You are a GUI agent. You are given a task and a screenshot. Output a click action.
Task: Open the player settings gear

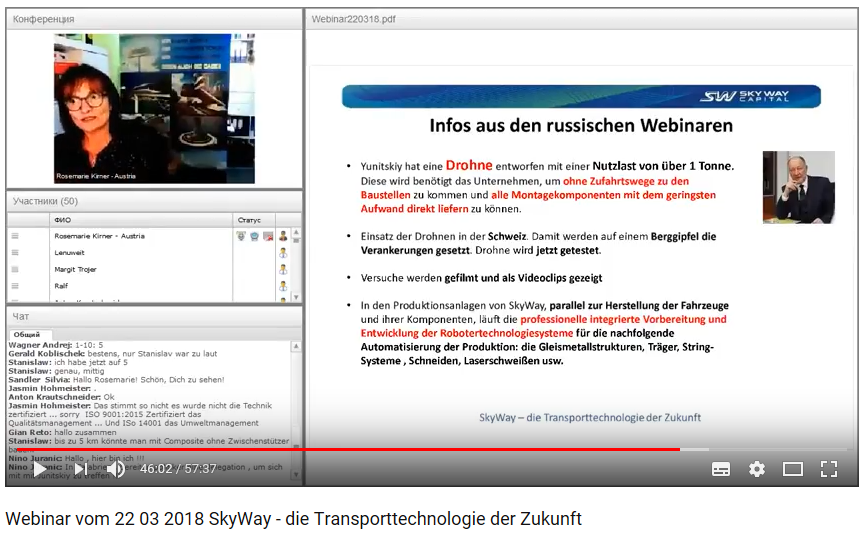[757, 469]
